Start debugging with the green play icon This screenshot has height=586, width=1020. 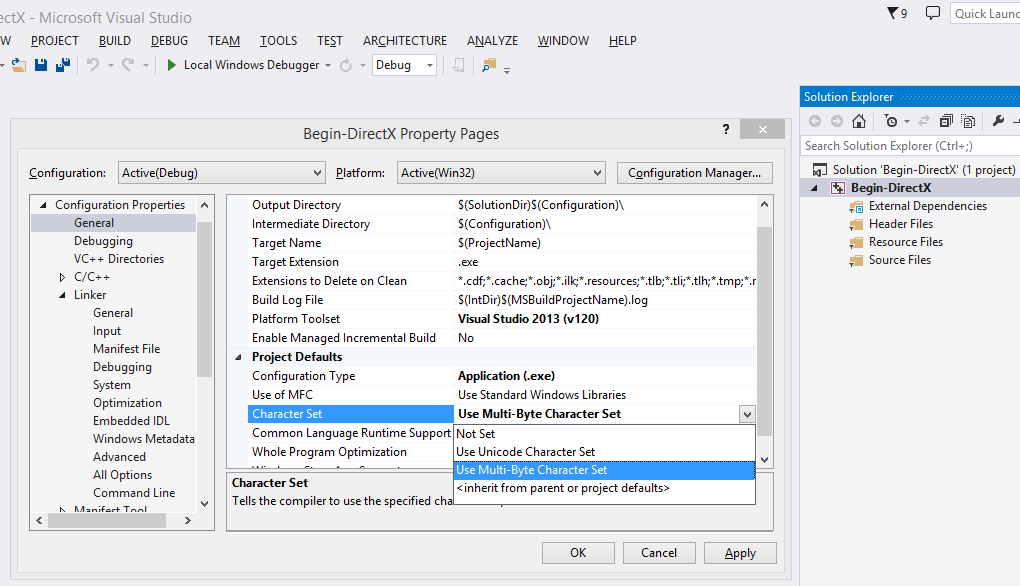pos(172,65)
